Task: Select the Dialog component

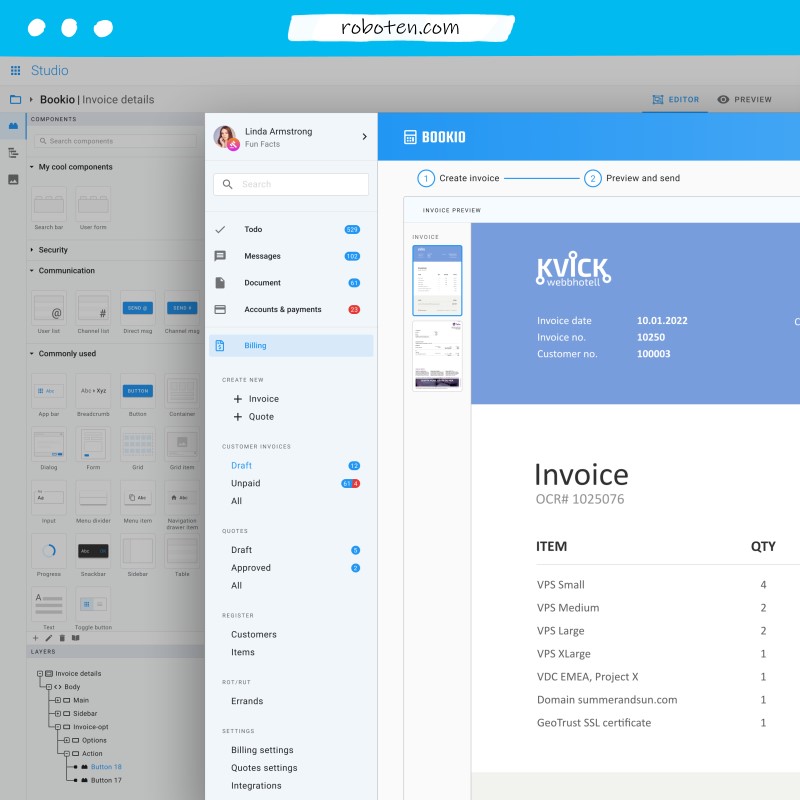Action: point(49,448)
